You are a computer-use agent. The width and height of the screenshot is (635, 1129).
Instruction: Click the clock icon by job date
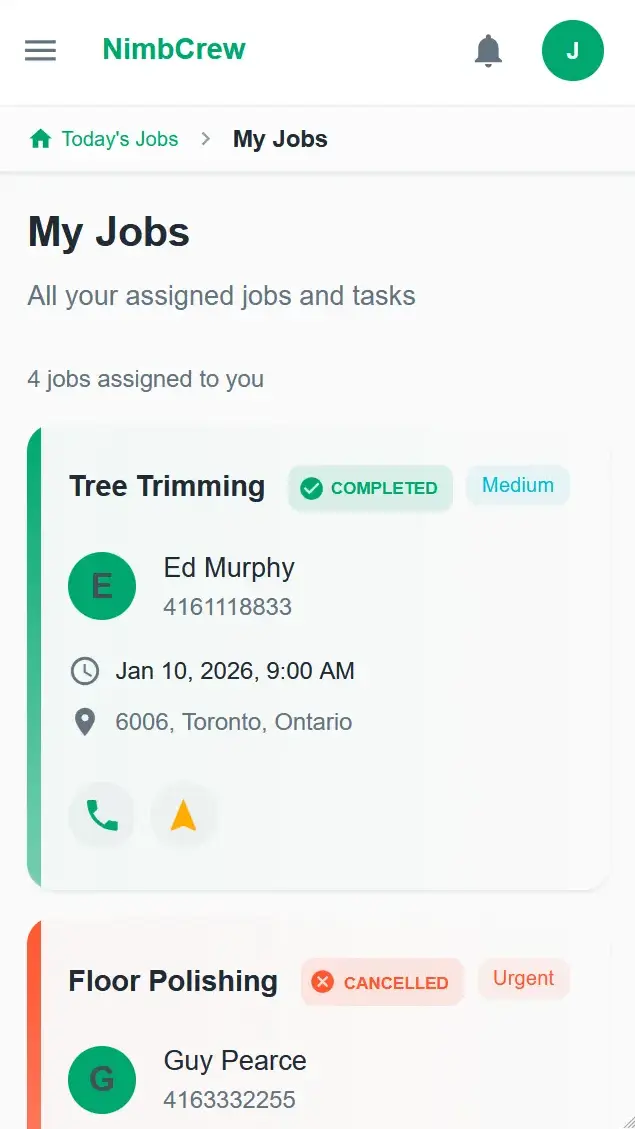click(x=85, y=671)
